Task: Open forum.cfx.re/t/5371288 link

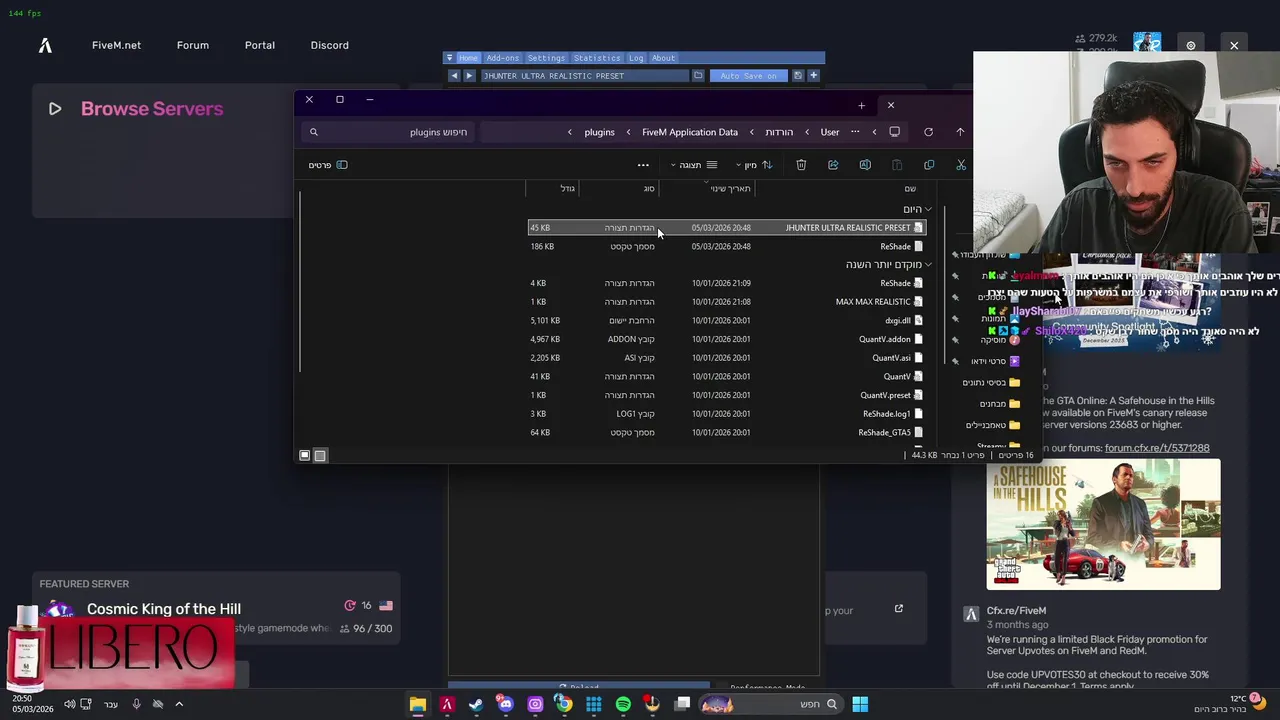Action: tap(1157, 448)
